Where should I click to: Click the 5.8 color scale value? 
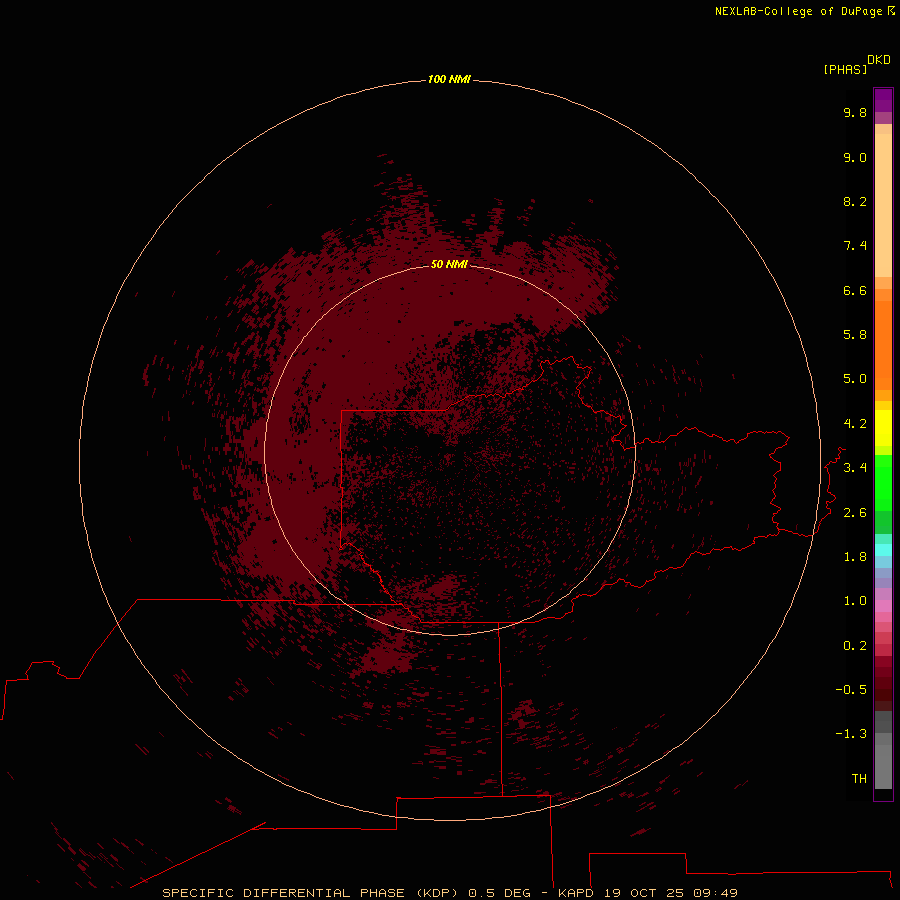point(855,335)
